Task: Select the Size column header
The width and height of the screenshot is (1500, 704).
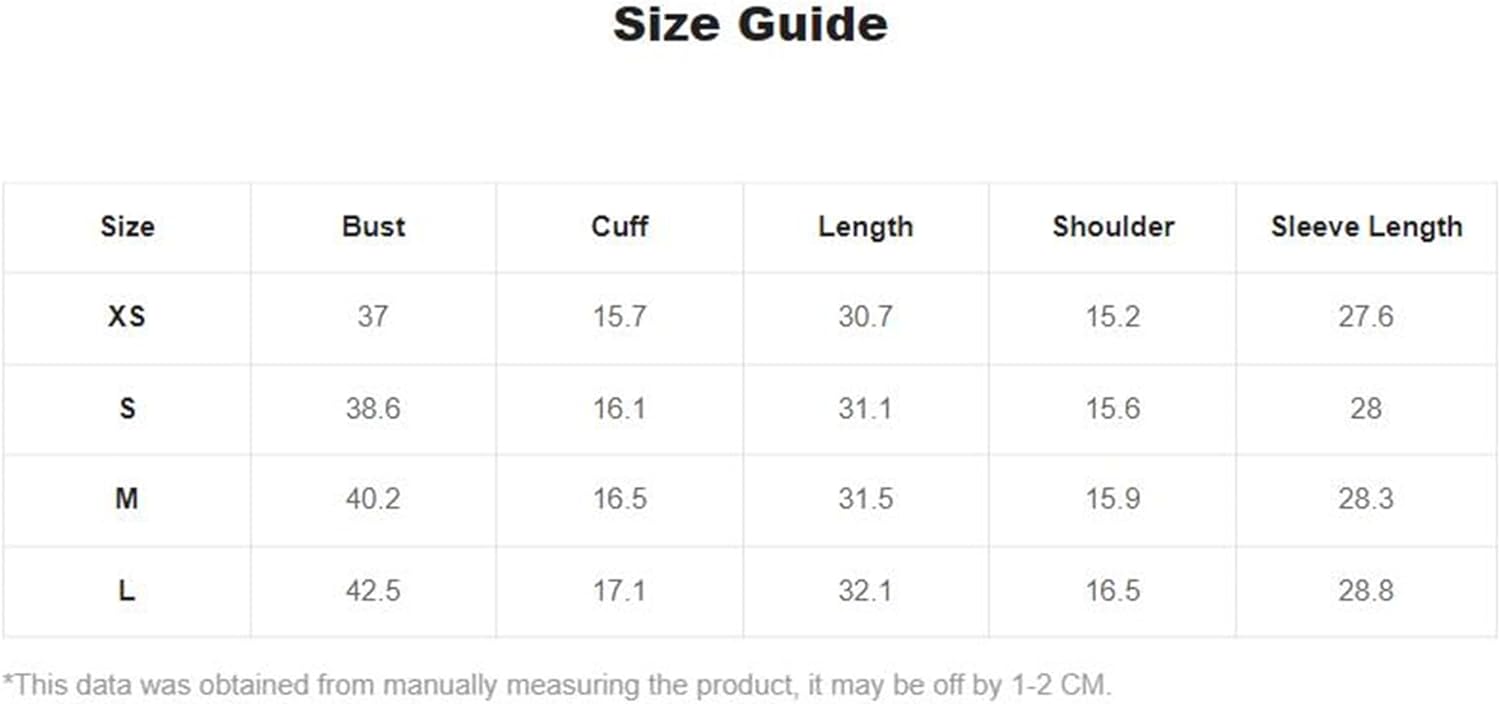Action: pyautogui.click(x=127, y=227)
